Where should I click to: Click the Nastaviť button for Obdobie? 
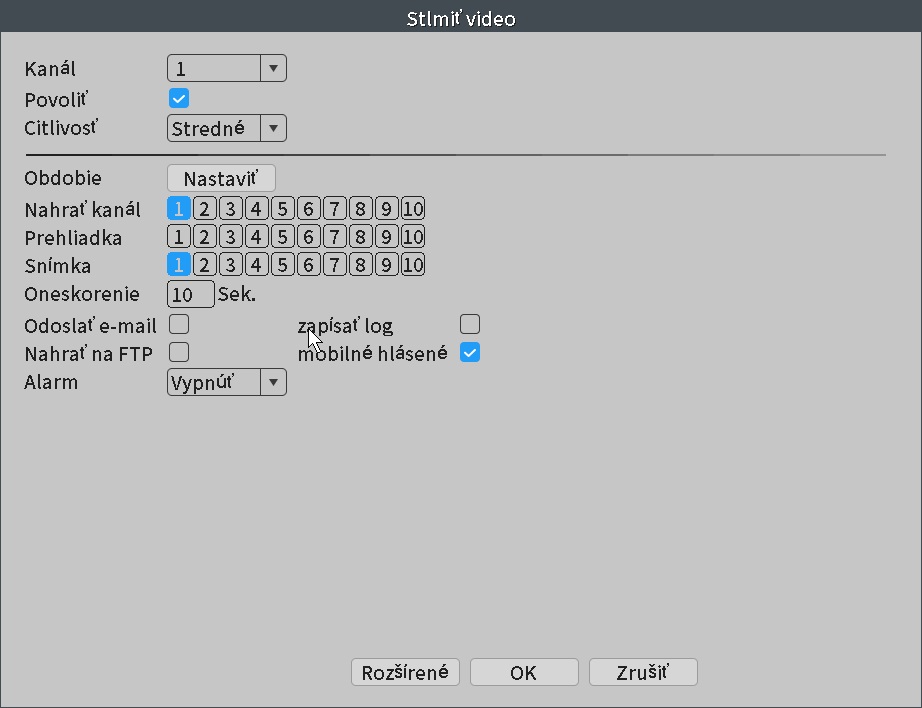click(221, 178)
